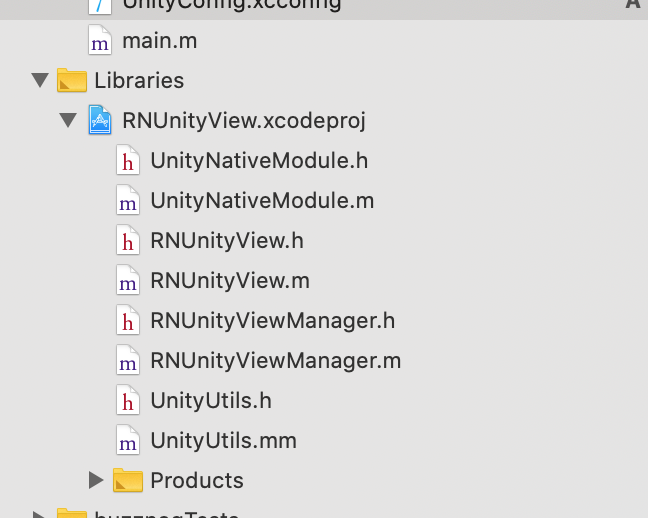
Task: Open UnityNativeModule.m in the navigator
Action: click(x=262, y=201)
